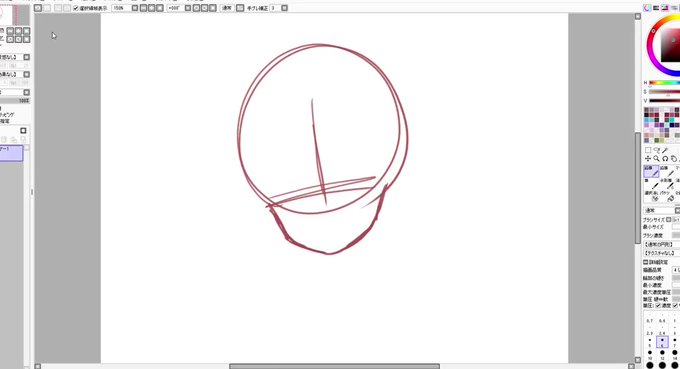Image resolution: width=680 pixels, height=369 pixels.
Task: Toggle the pressure density checkbox
Action: (x=658, y=306)
